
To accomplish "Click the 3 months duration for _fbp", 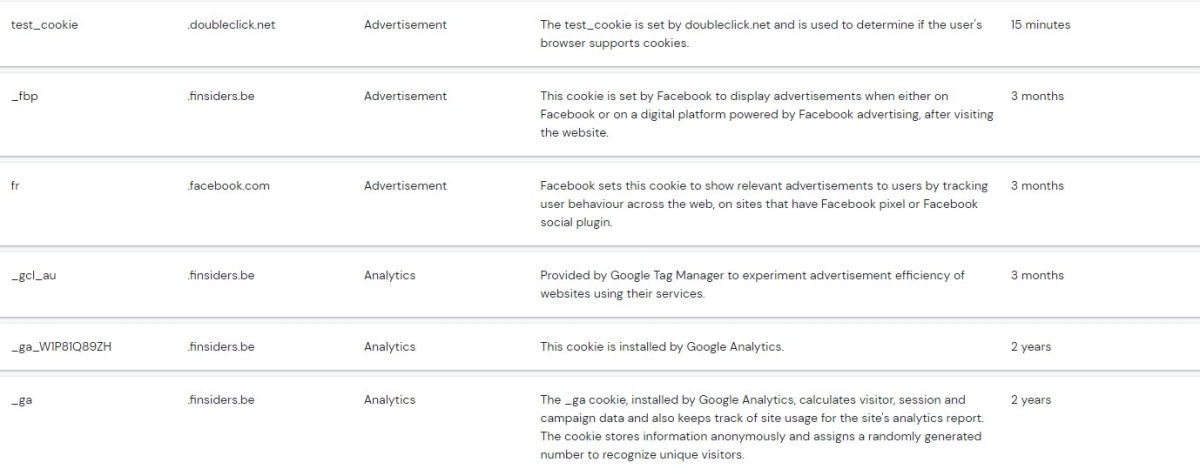I will (x=1037, y=97).
